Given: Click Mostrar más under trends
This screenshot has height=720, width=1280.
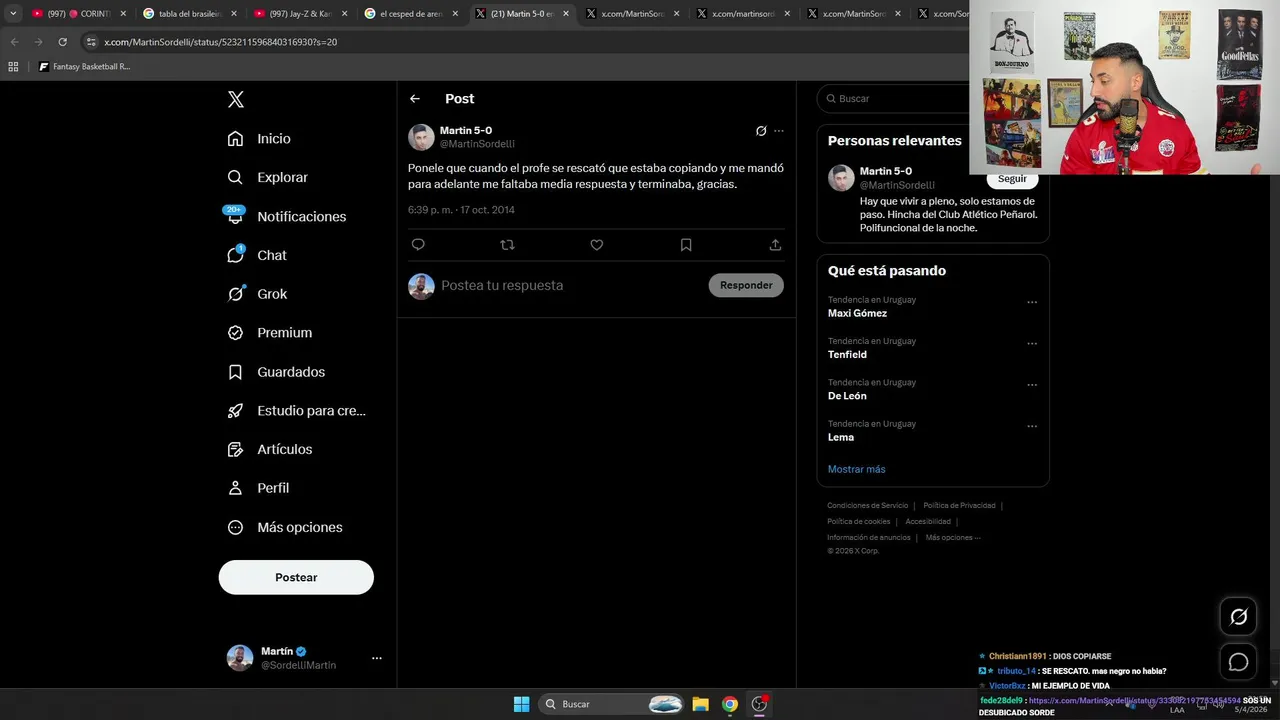Looking at the screenshot, I should 856,469.
